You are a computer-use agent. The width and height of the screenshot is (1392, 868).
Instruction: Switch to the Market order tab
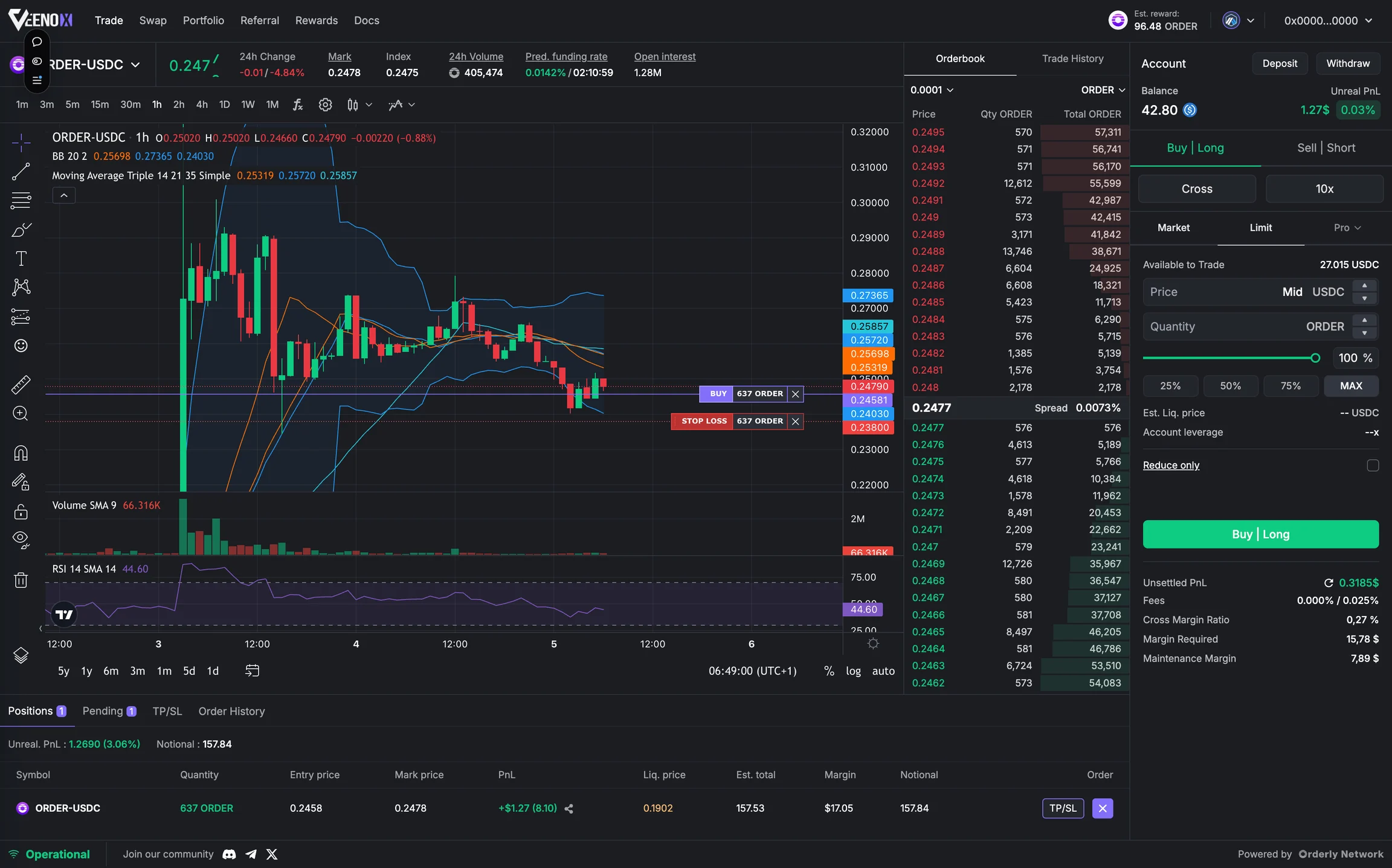[1173, 228]
